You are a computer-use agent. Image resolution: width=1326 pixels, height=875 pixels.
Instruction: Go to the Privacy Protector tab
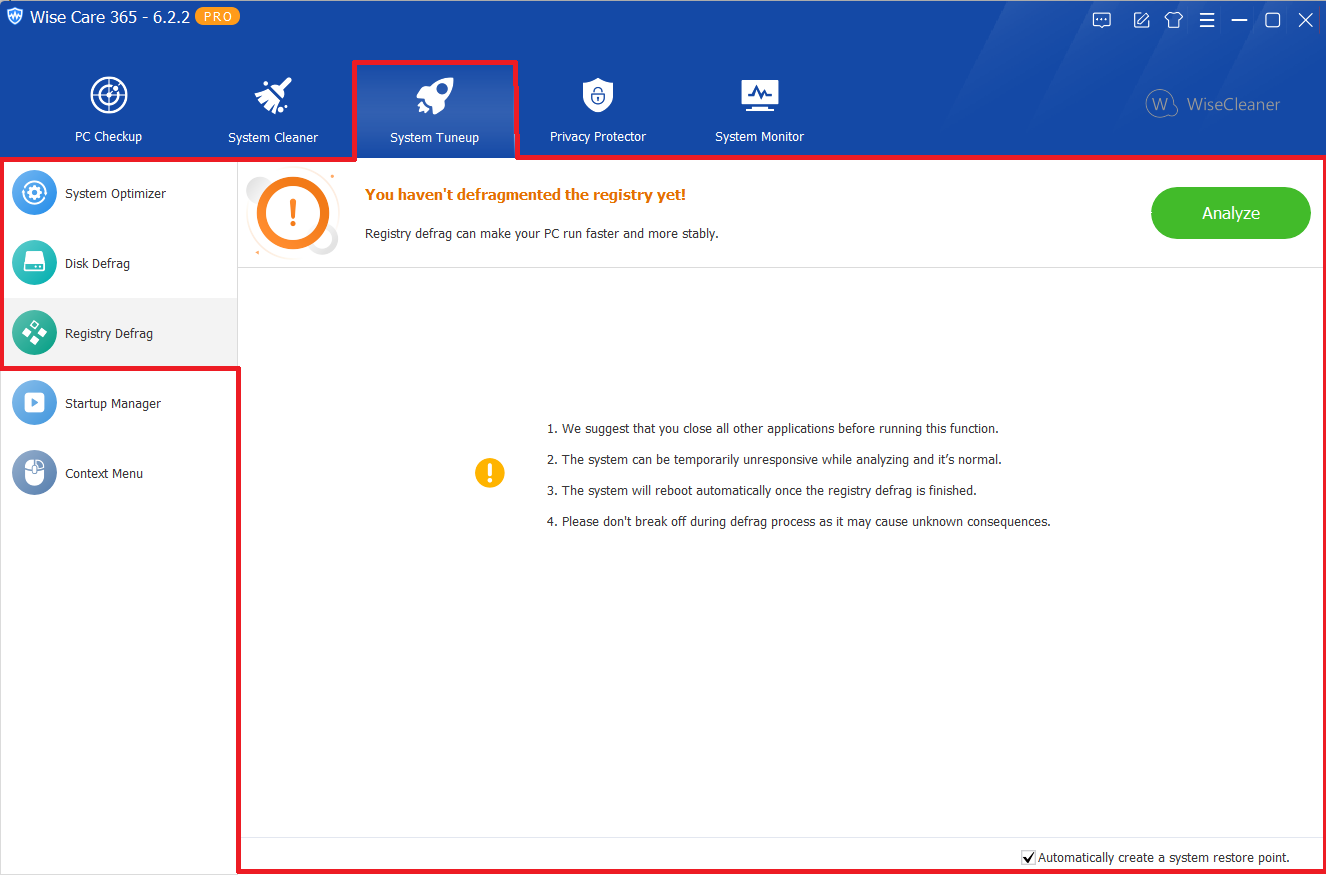point(598,109)
